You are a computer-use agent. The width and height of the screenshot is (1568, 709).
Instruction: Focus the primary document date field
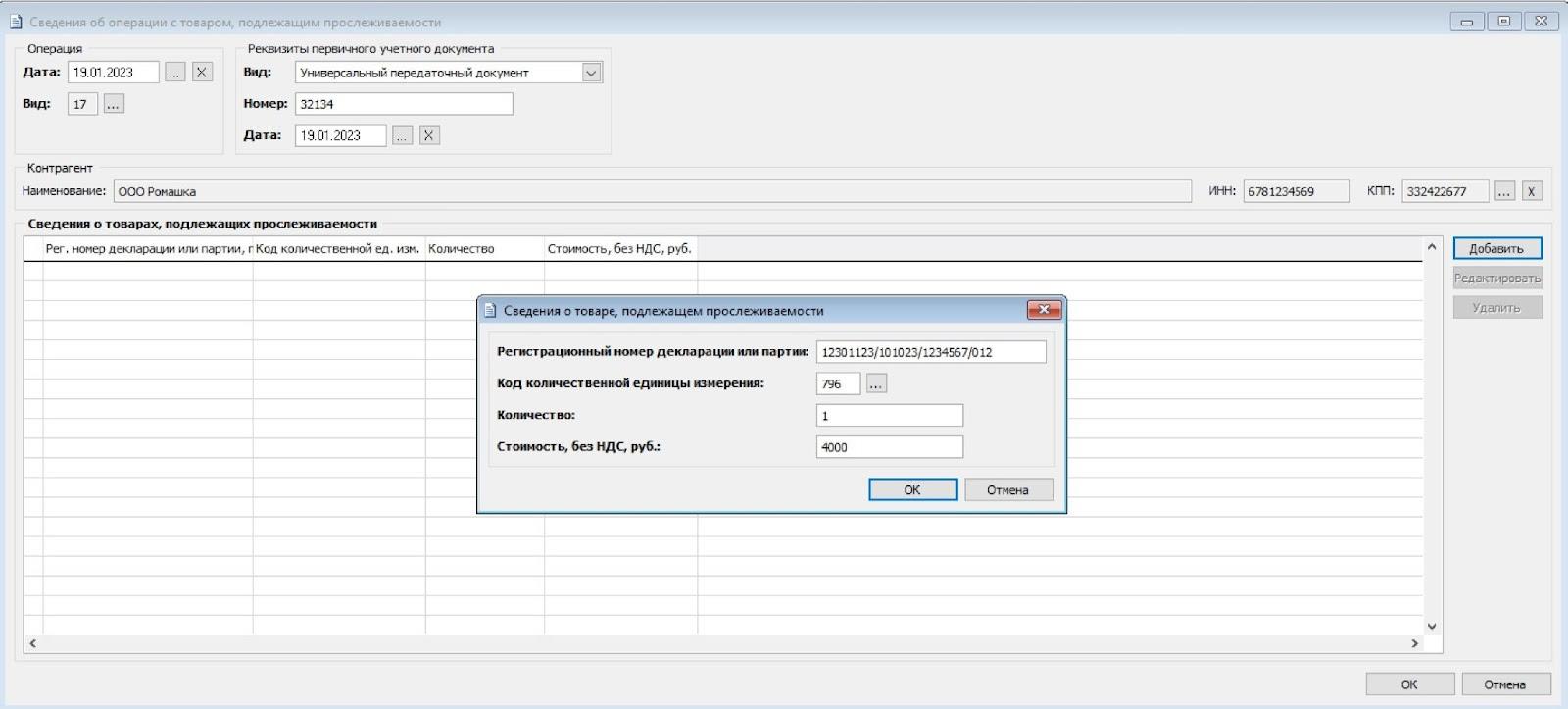[341, 135]
